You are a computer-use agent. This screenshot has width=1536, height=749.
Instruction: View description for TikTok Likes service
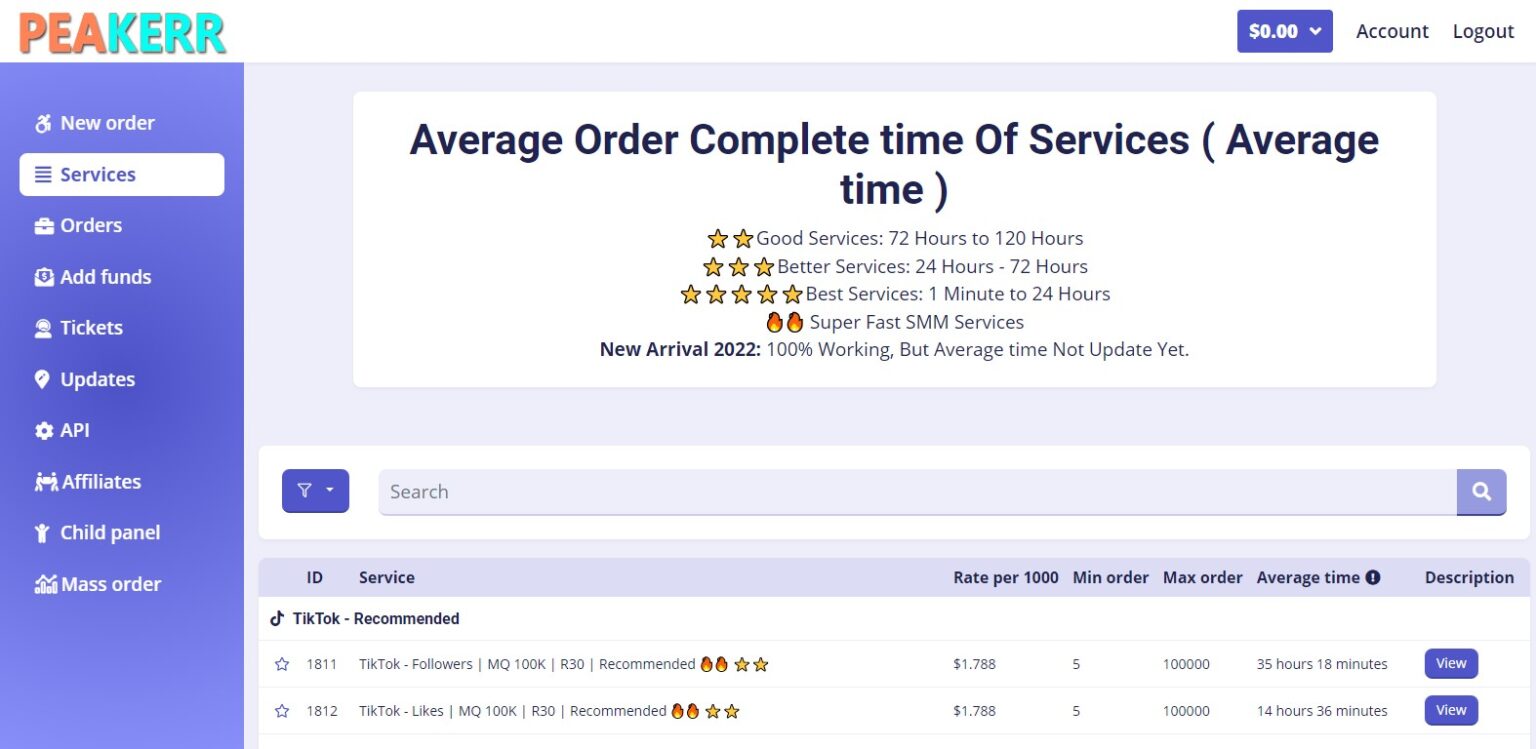tap(1450, 710)
